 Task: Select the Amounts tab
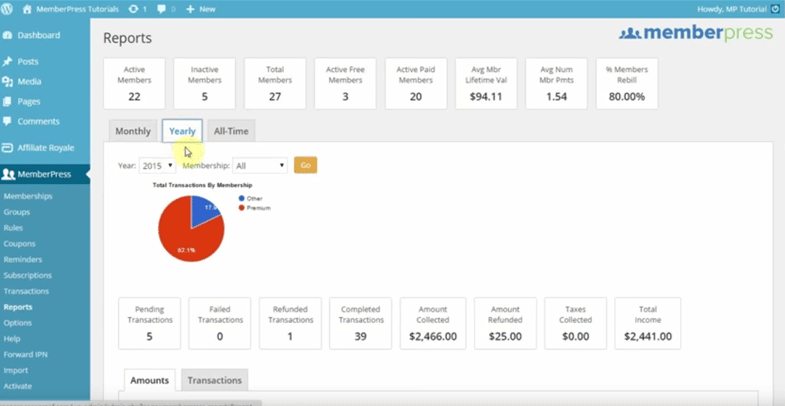(150, 380)
